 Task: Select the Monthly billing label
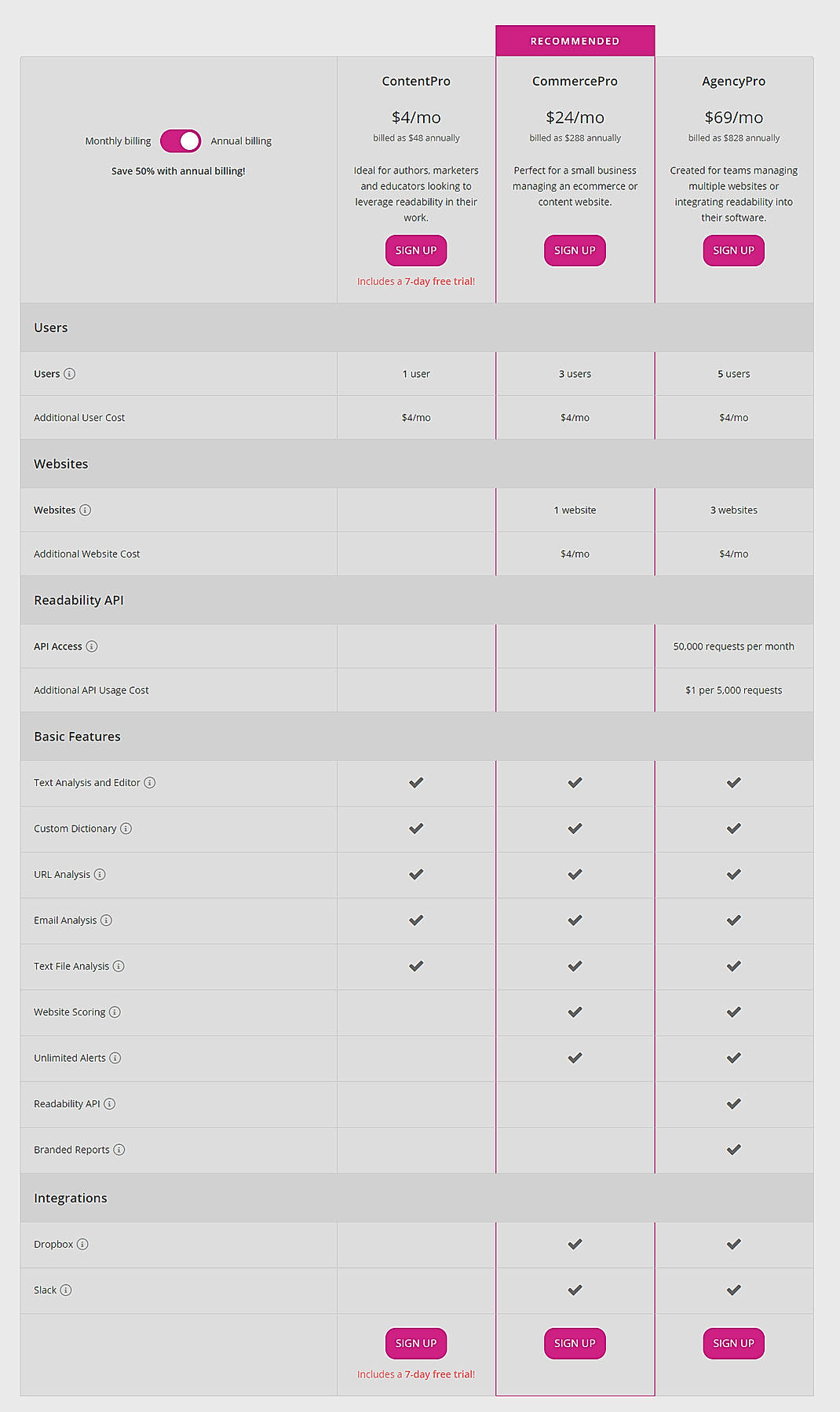[x=118, y=141]
